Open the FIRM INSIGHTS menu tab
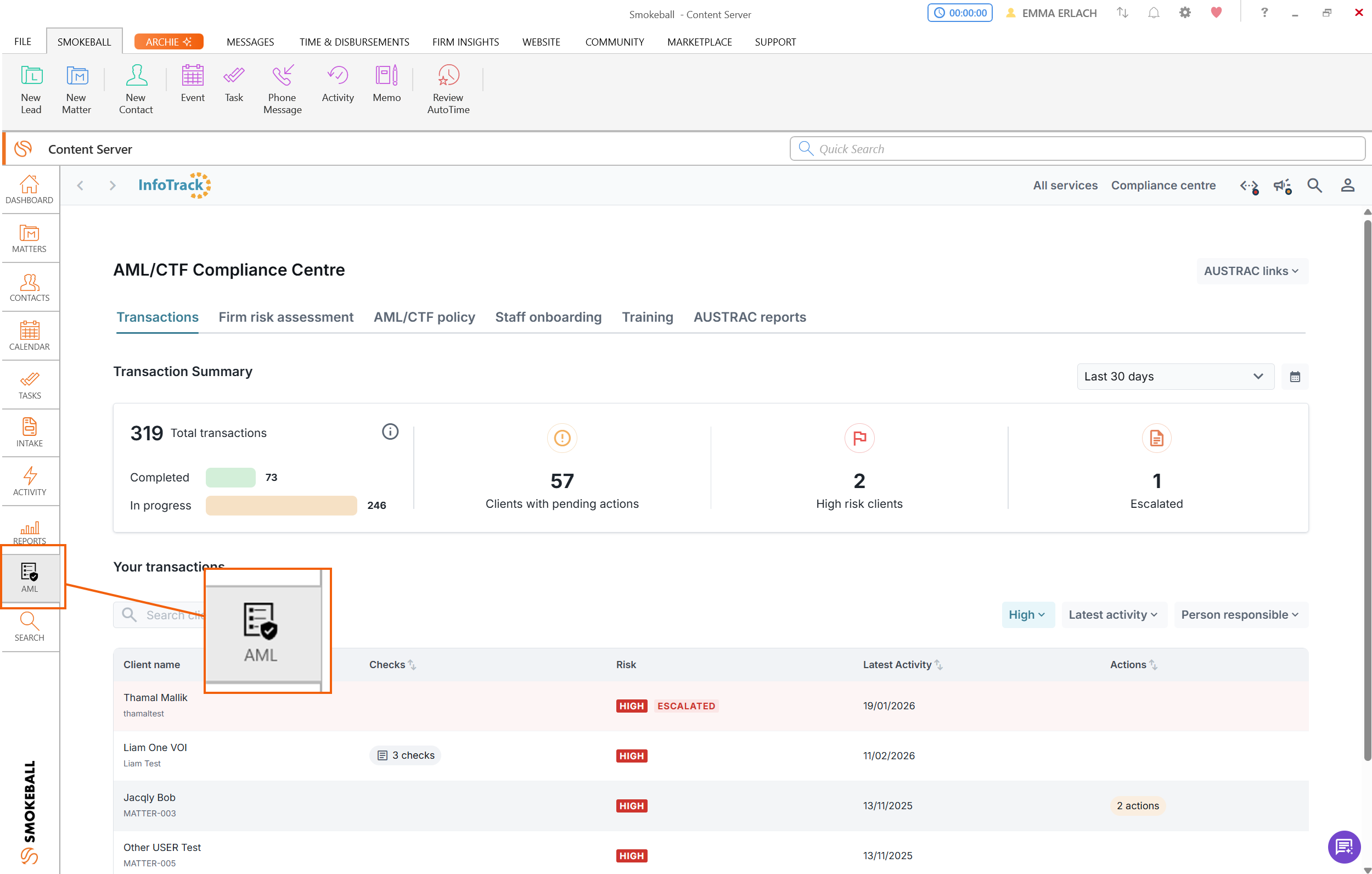The width and height of the screenshot is (1372, 874). coord(465,42)
